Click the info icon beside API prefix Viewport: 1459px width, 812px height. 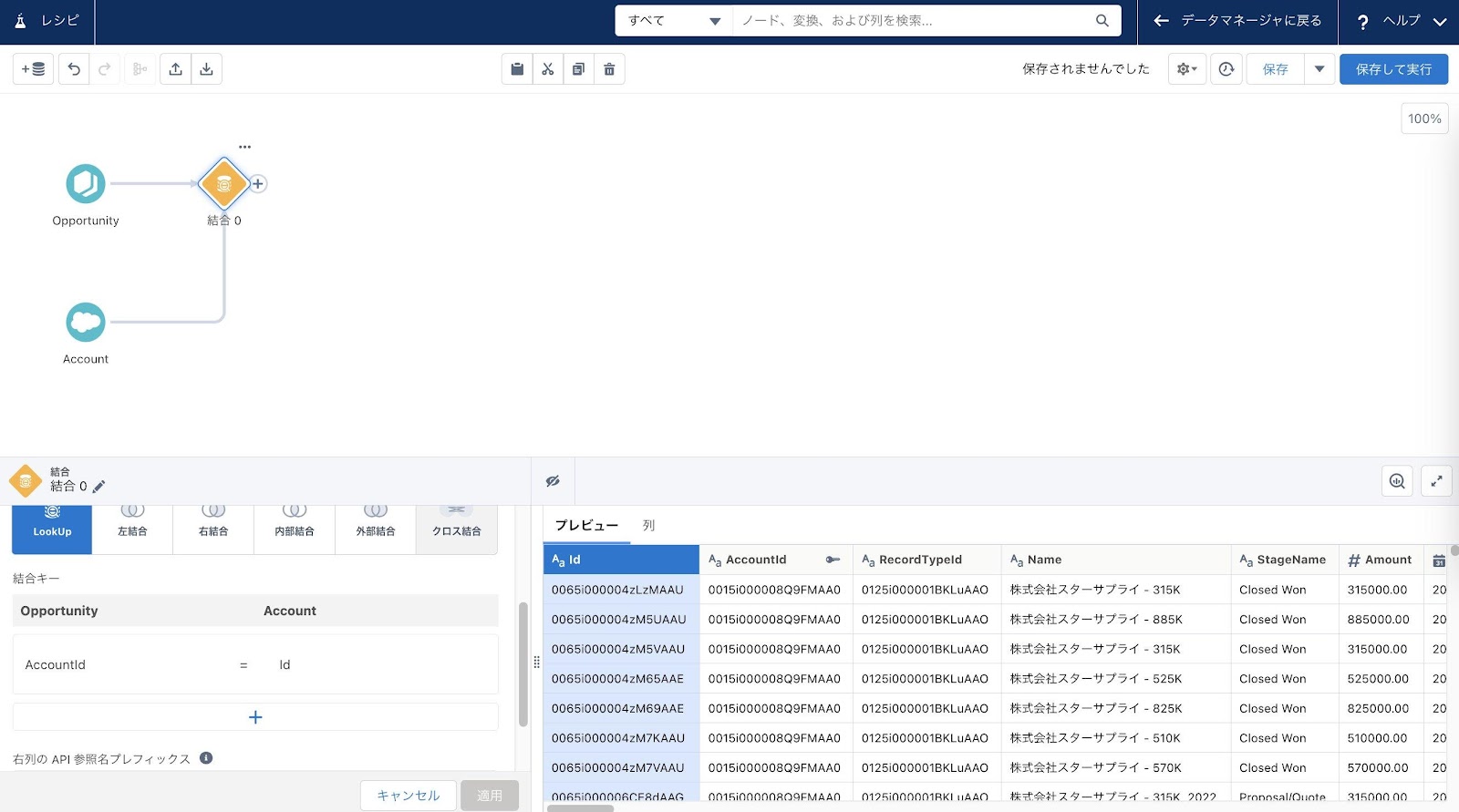pyautogui.click(x=206, y=758)
